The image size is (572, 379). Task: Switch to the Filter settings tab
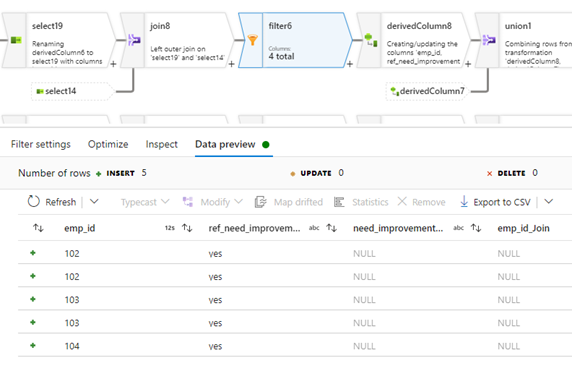point(41,144)
